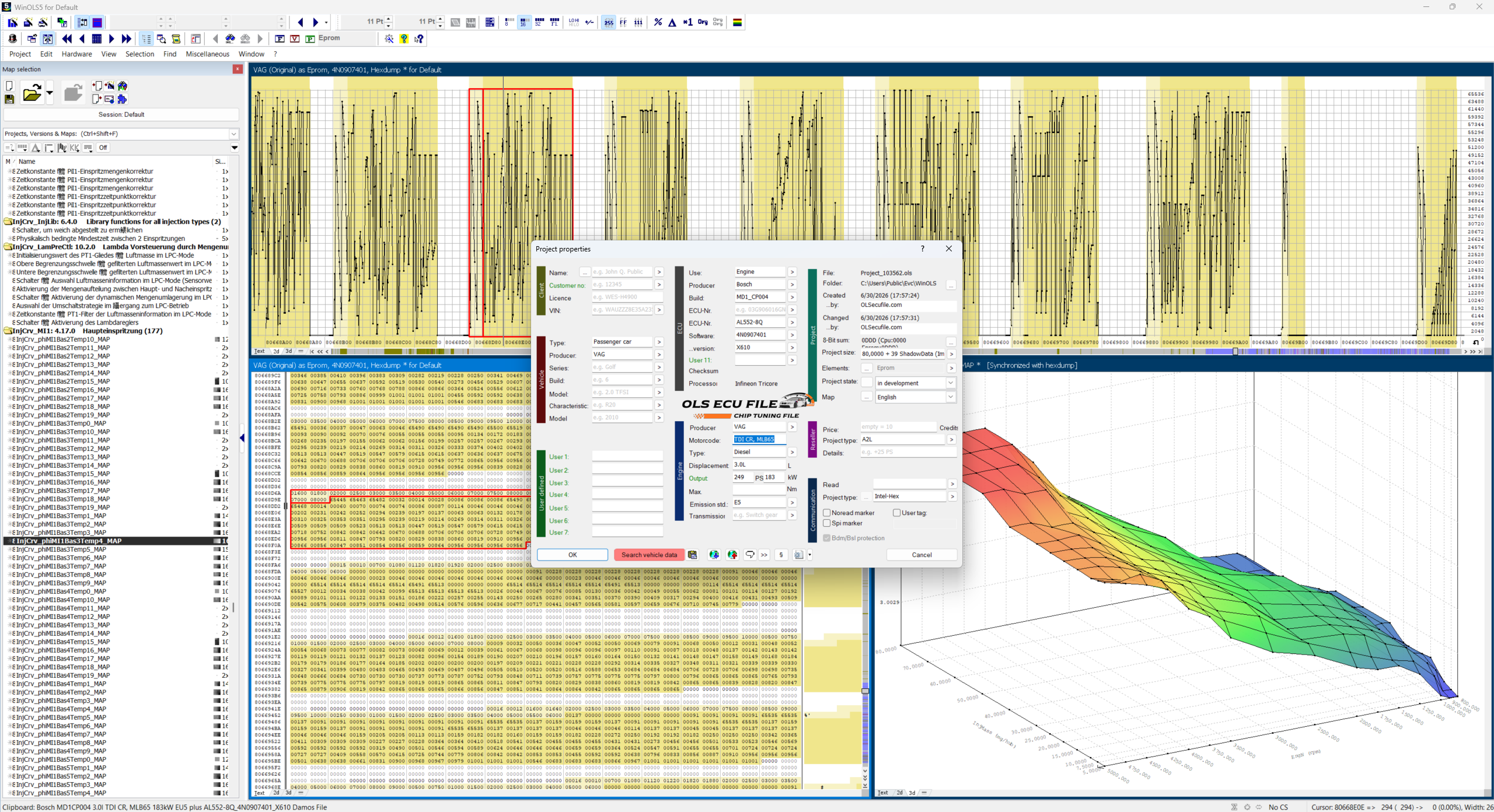The width and height of the screenshot is (1494, 812).
Task: Click OK in Project properties dialog
Action: [573, 555]
